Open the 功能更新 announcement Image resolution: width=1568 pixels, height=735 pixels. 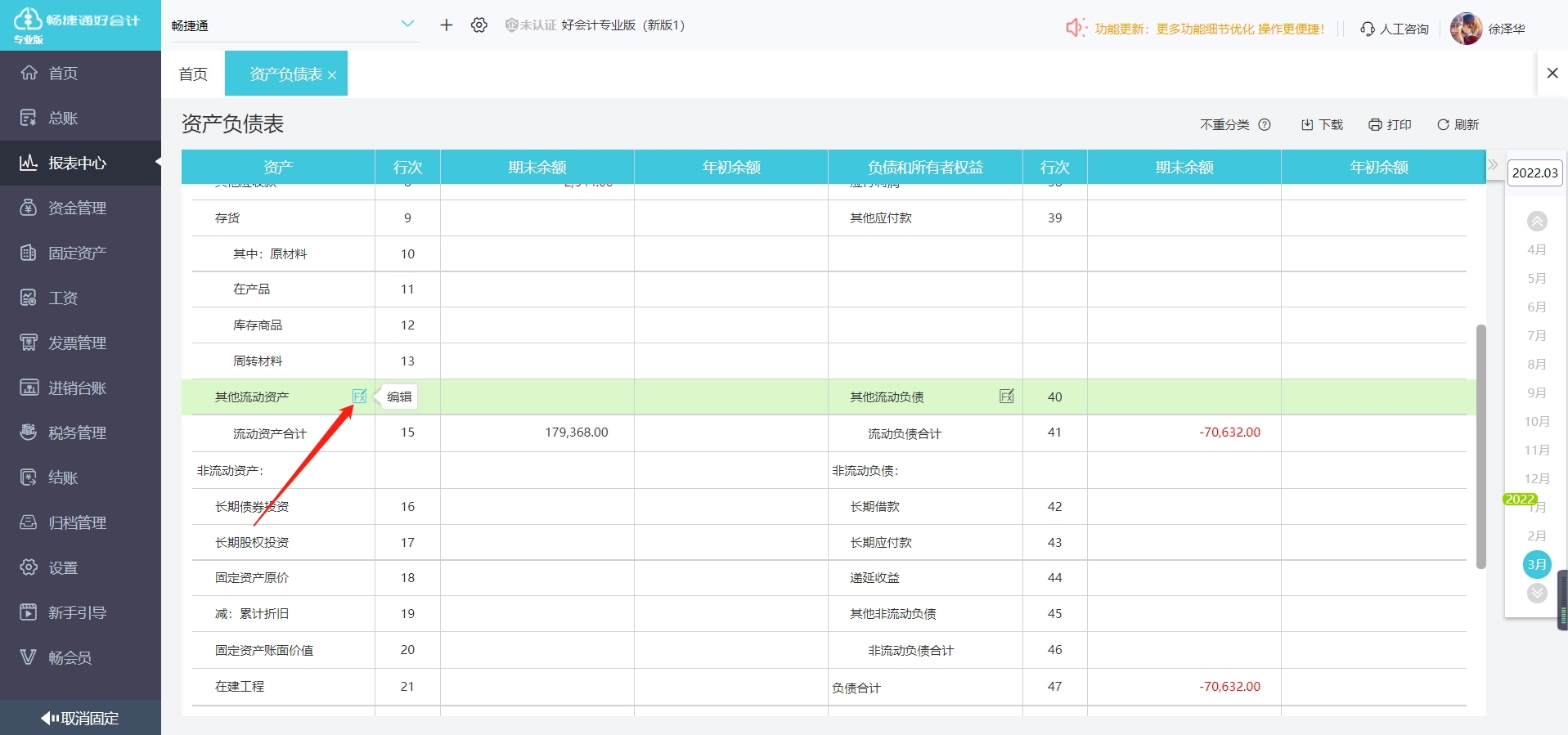1195,29
